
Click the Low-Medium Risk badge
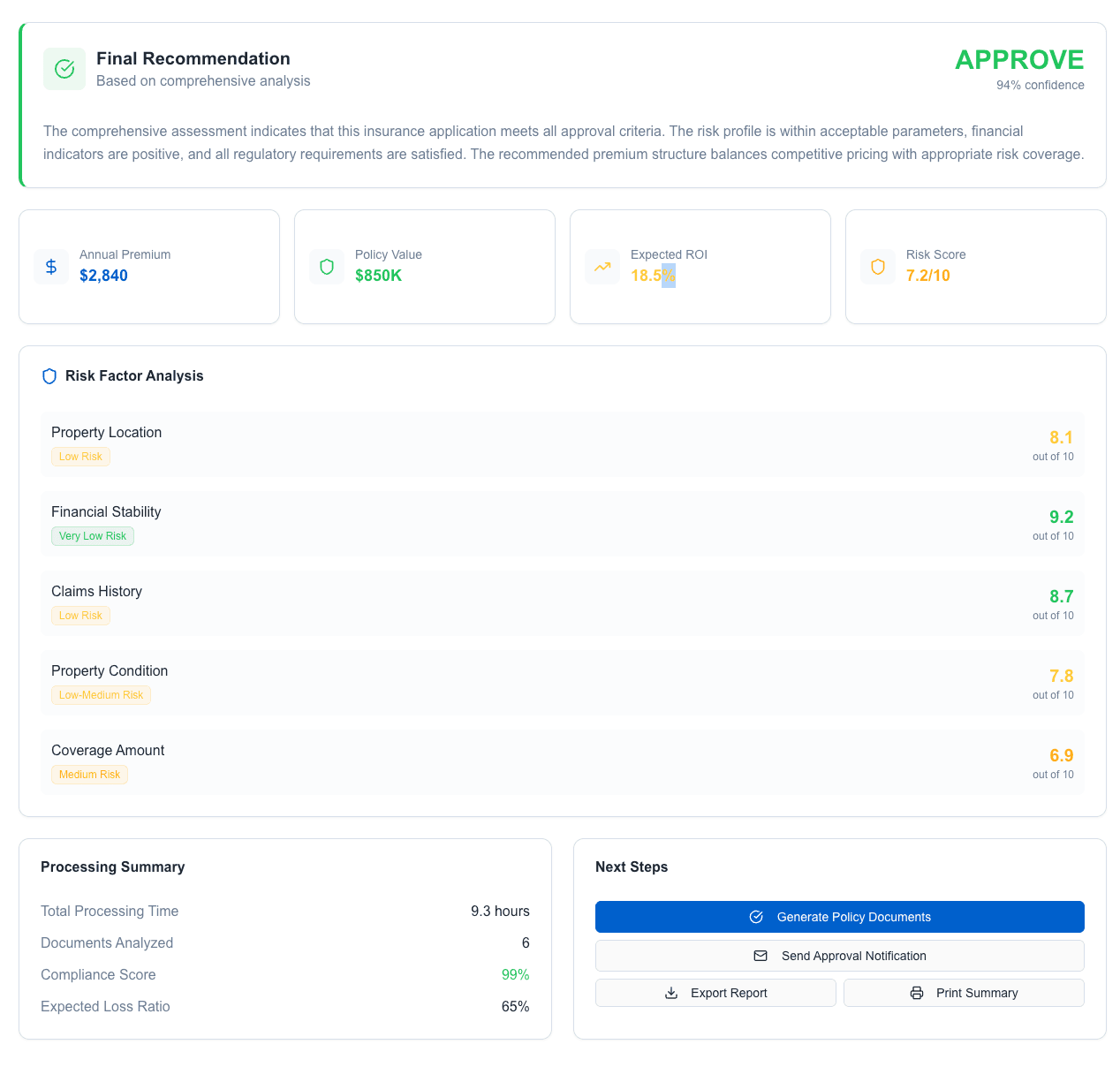coord(101,695)
